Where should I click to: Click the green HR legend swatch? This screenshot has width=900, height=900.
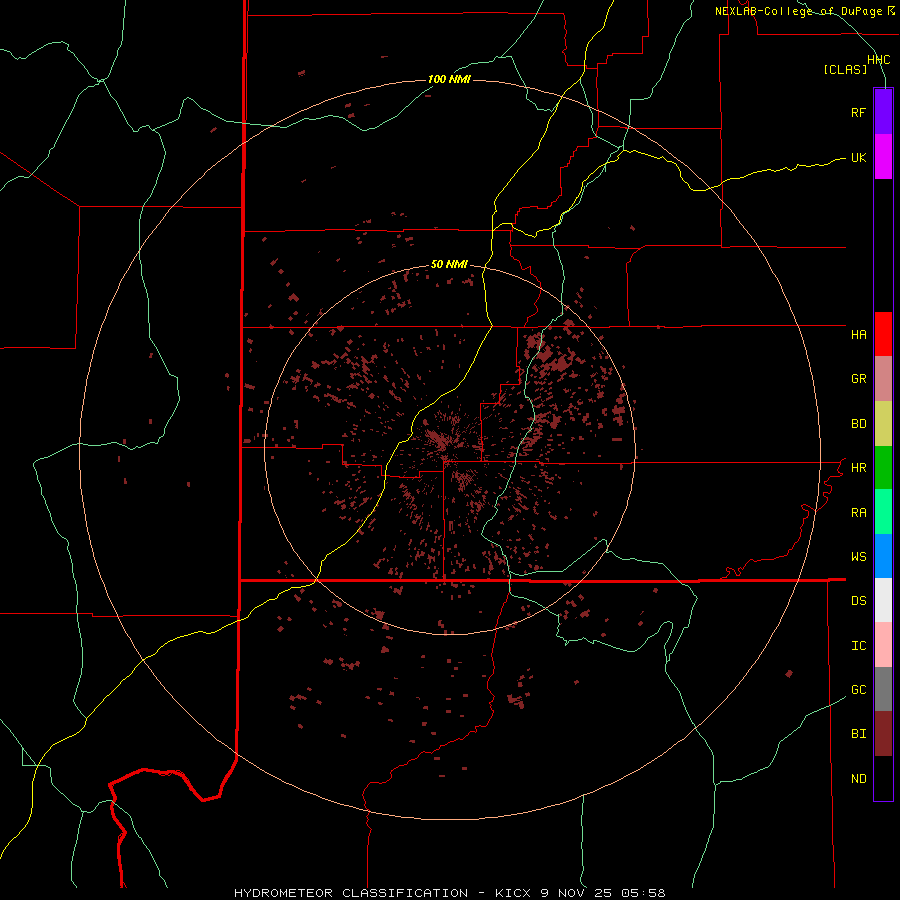[883, 468]
